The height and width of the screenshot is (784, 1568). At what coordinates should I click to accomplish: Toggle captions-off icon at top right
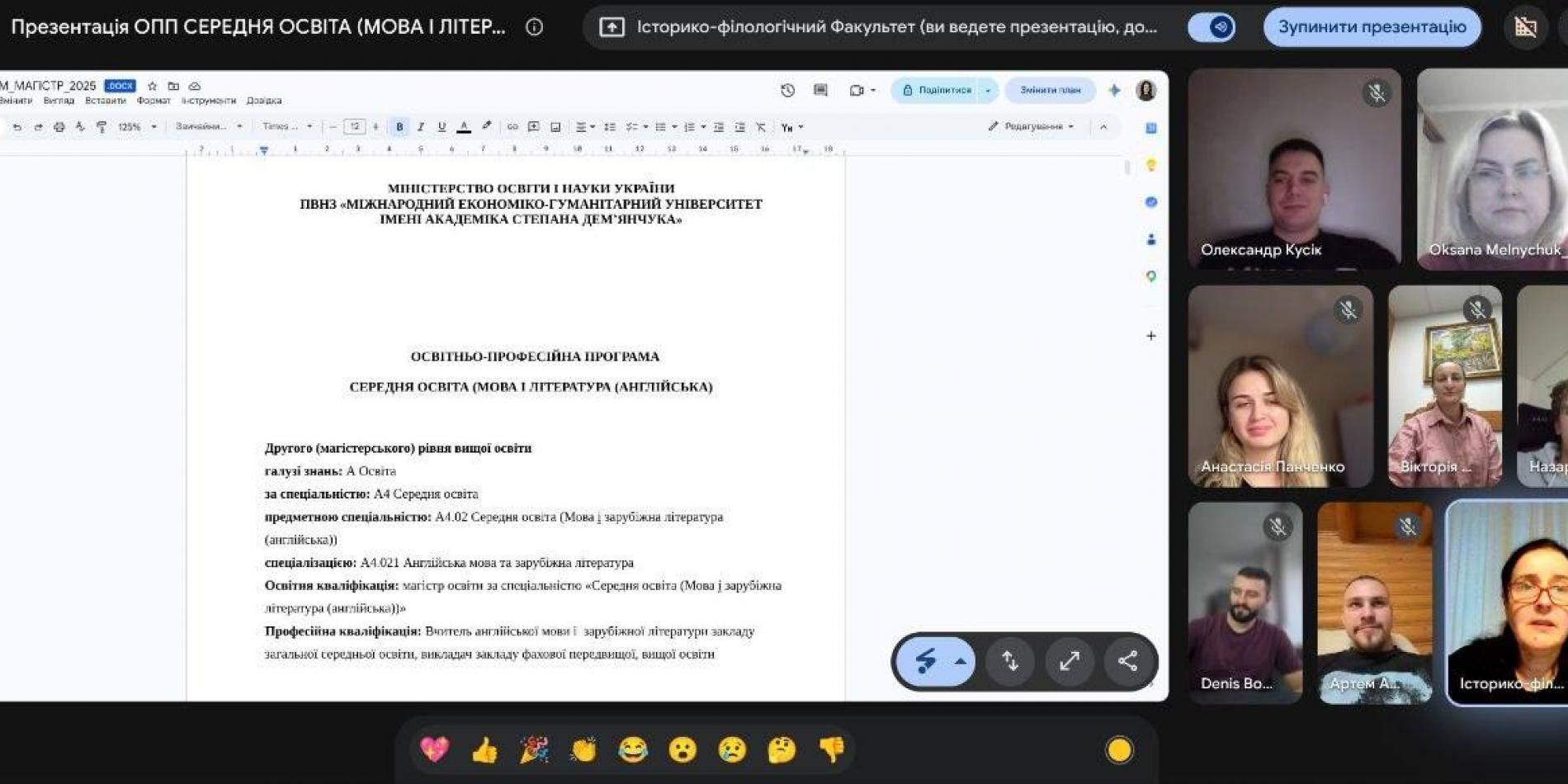pos(1526,27)
